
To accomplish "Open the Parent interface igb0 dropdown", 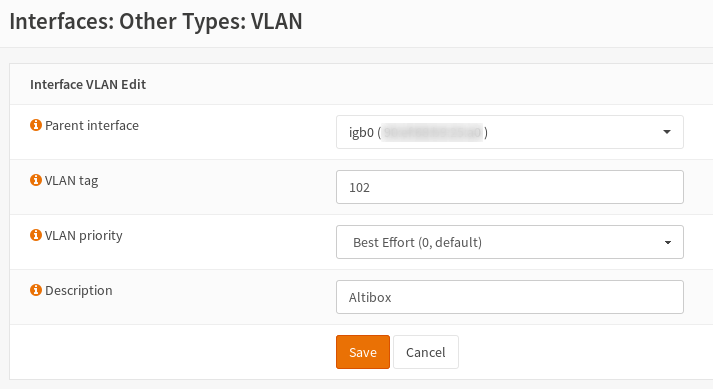I will click(x=509, y=132).
